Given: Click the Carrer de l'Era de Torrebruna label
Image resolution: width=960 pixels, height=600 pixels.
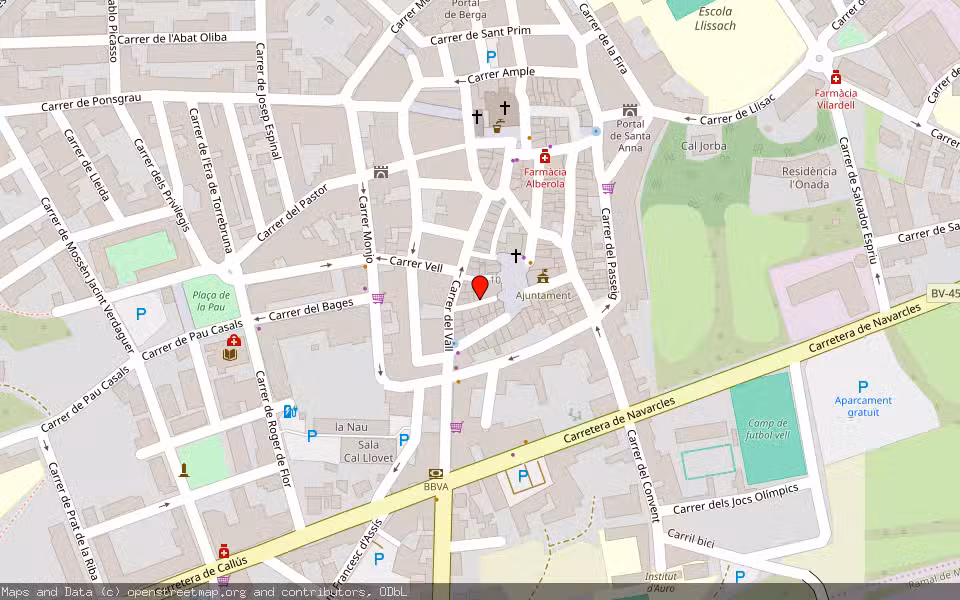Looking at the screenshot, I should point(211,181).
